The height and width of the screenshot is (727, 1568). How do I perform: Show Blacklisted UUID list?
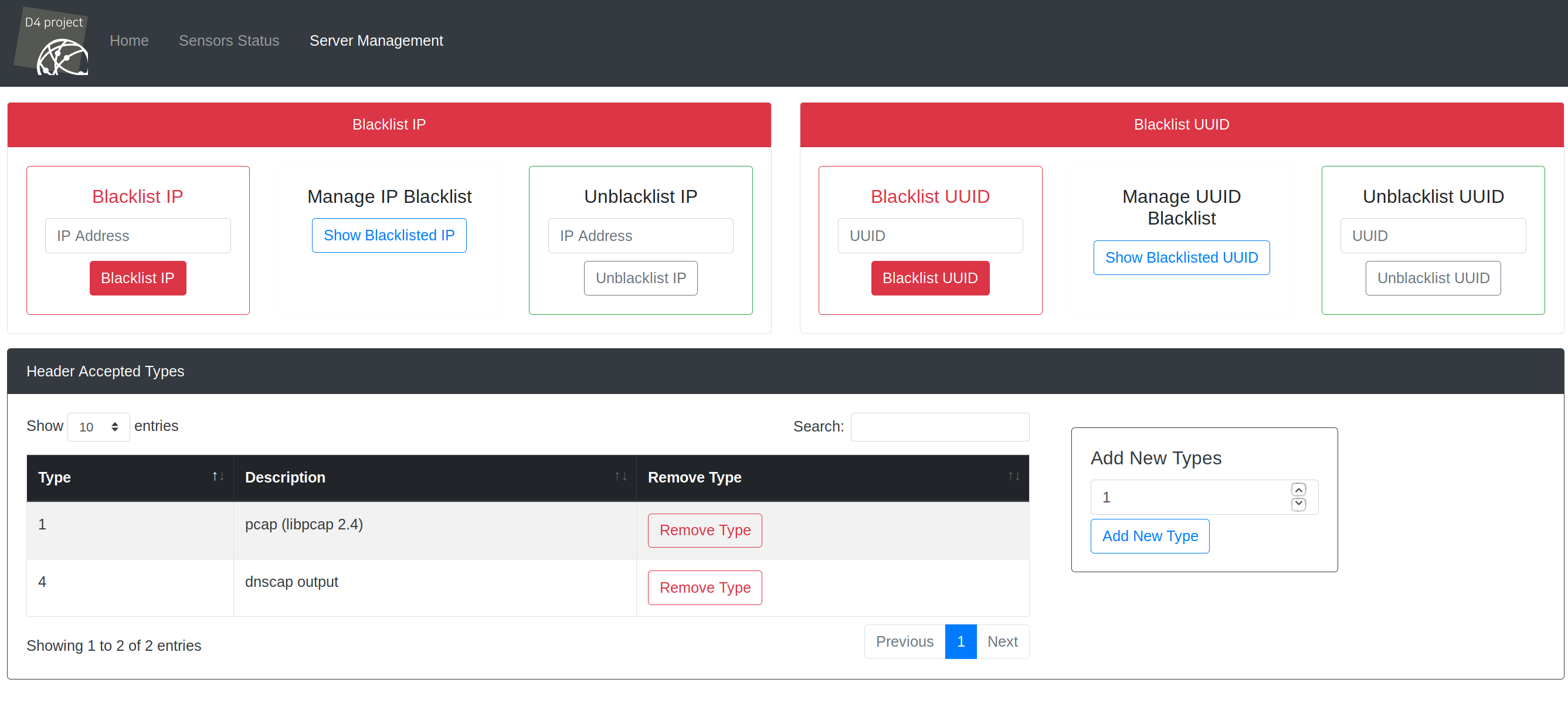pyautogui.click(x=1181, y=258)
